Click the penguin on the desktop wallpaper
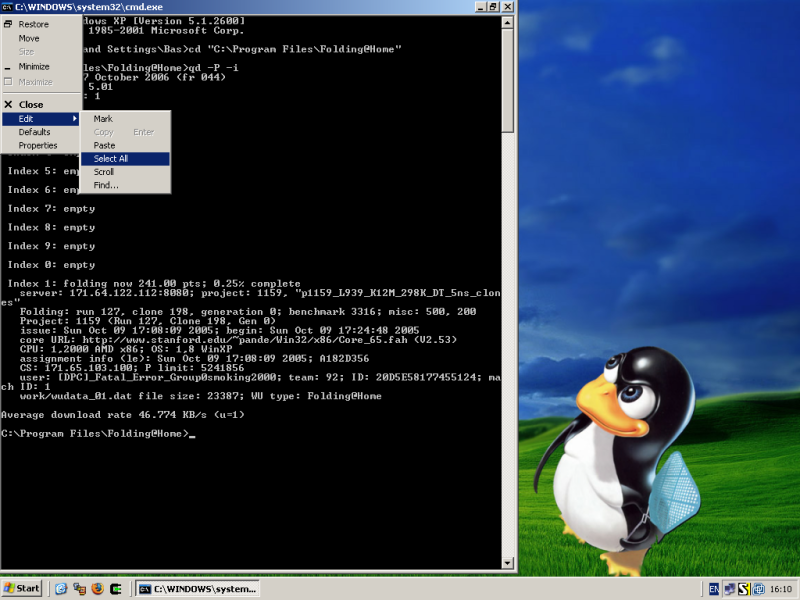The image size is (800, 600). (x=617, y=459)
